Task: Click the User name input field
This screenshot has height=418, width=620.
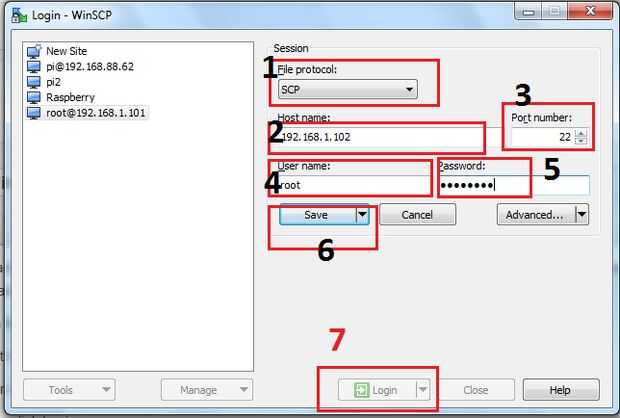Action: pos(354,185)
